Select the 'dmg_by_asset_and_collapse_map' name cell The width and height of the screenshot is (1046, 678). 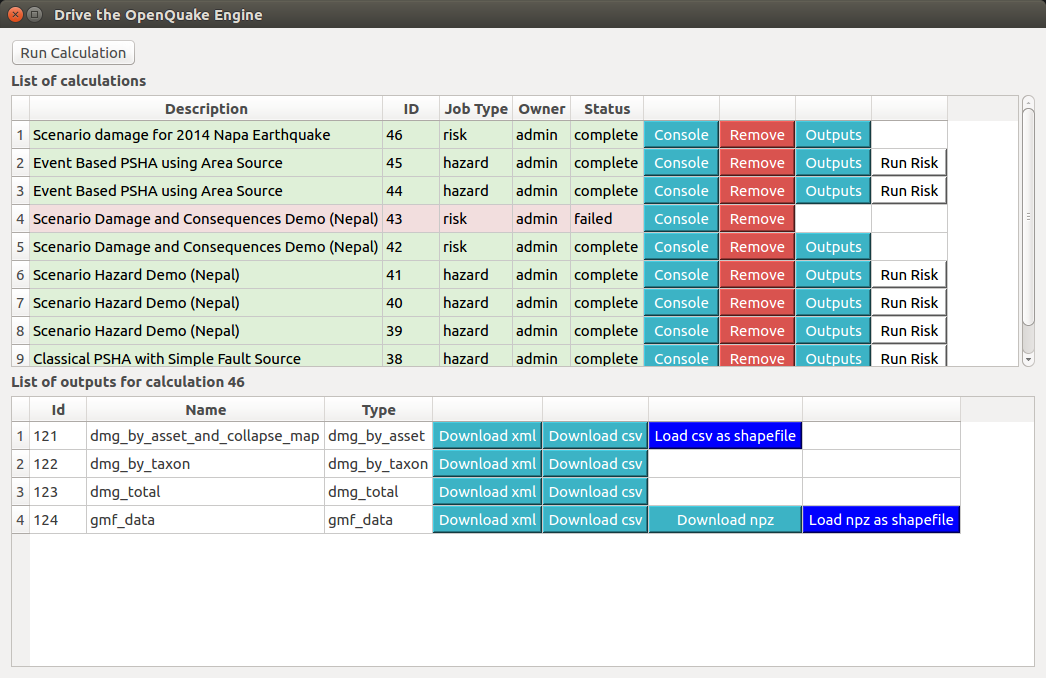(205, 436)
